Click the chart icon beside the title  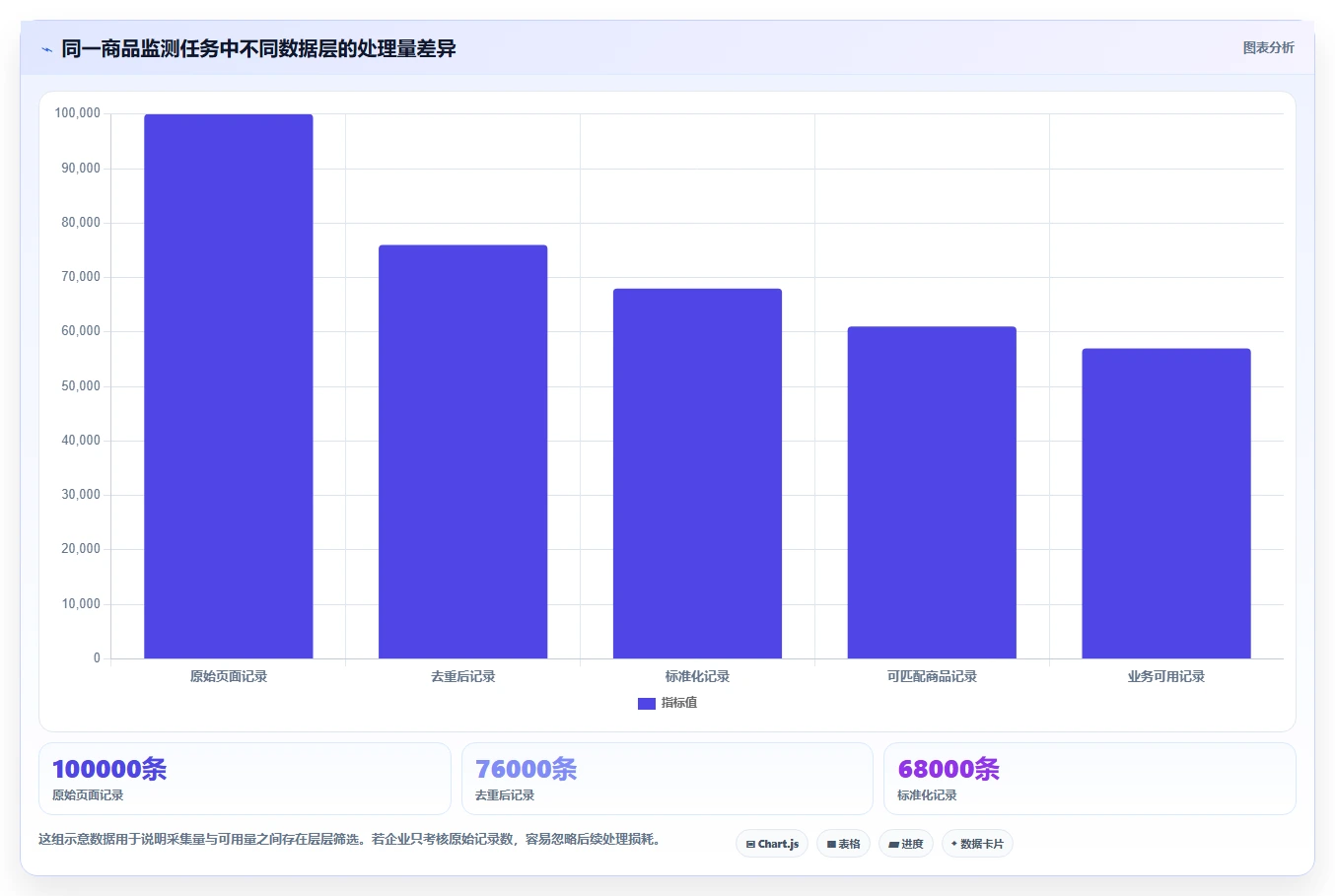(46, 49)
